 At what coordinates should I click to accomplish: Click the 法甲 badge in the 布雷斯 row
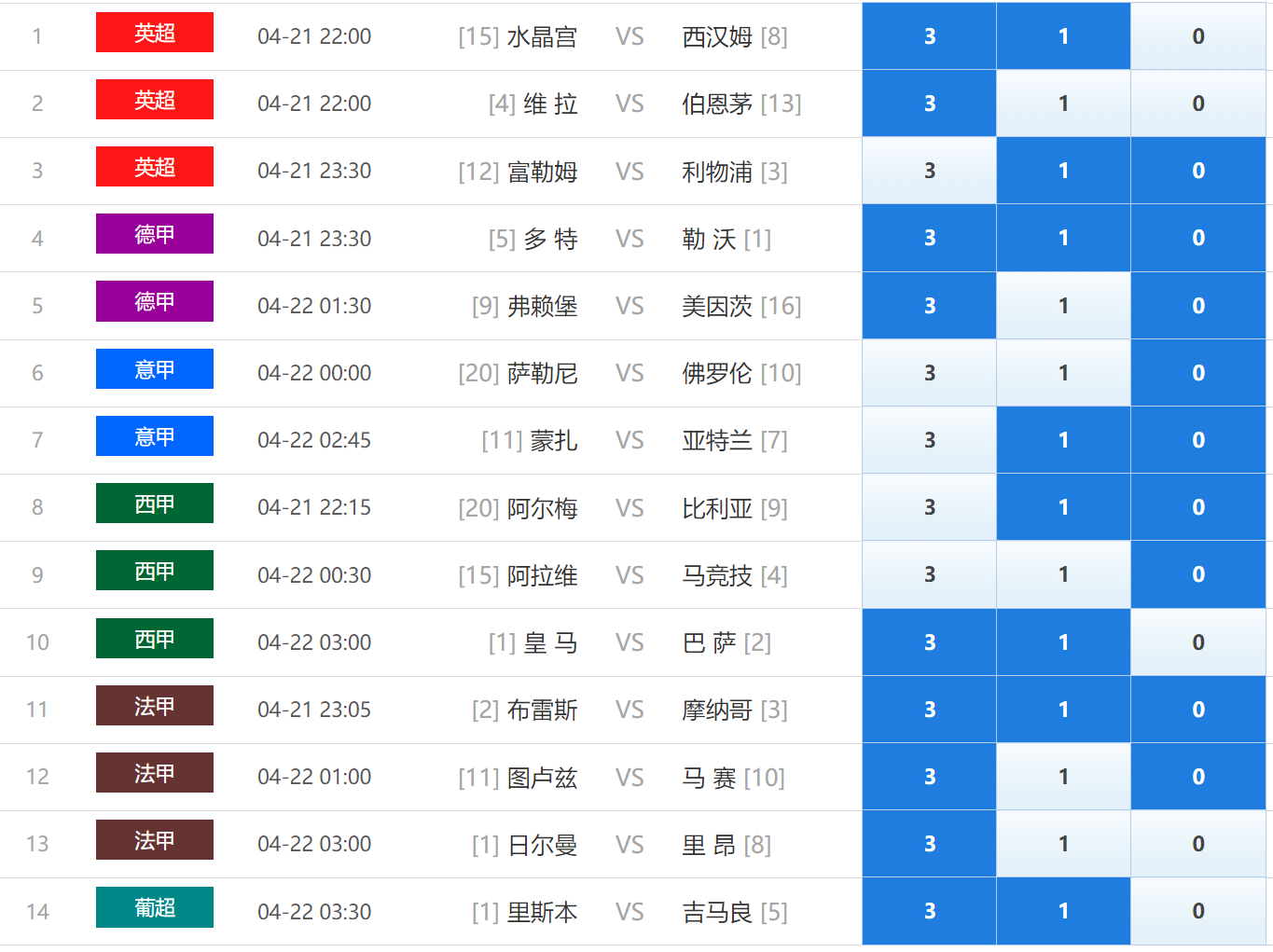point(155,706)
